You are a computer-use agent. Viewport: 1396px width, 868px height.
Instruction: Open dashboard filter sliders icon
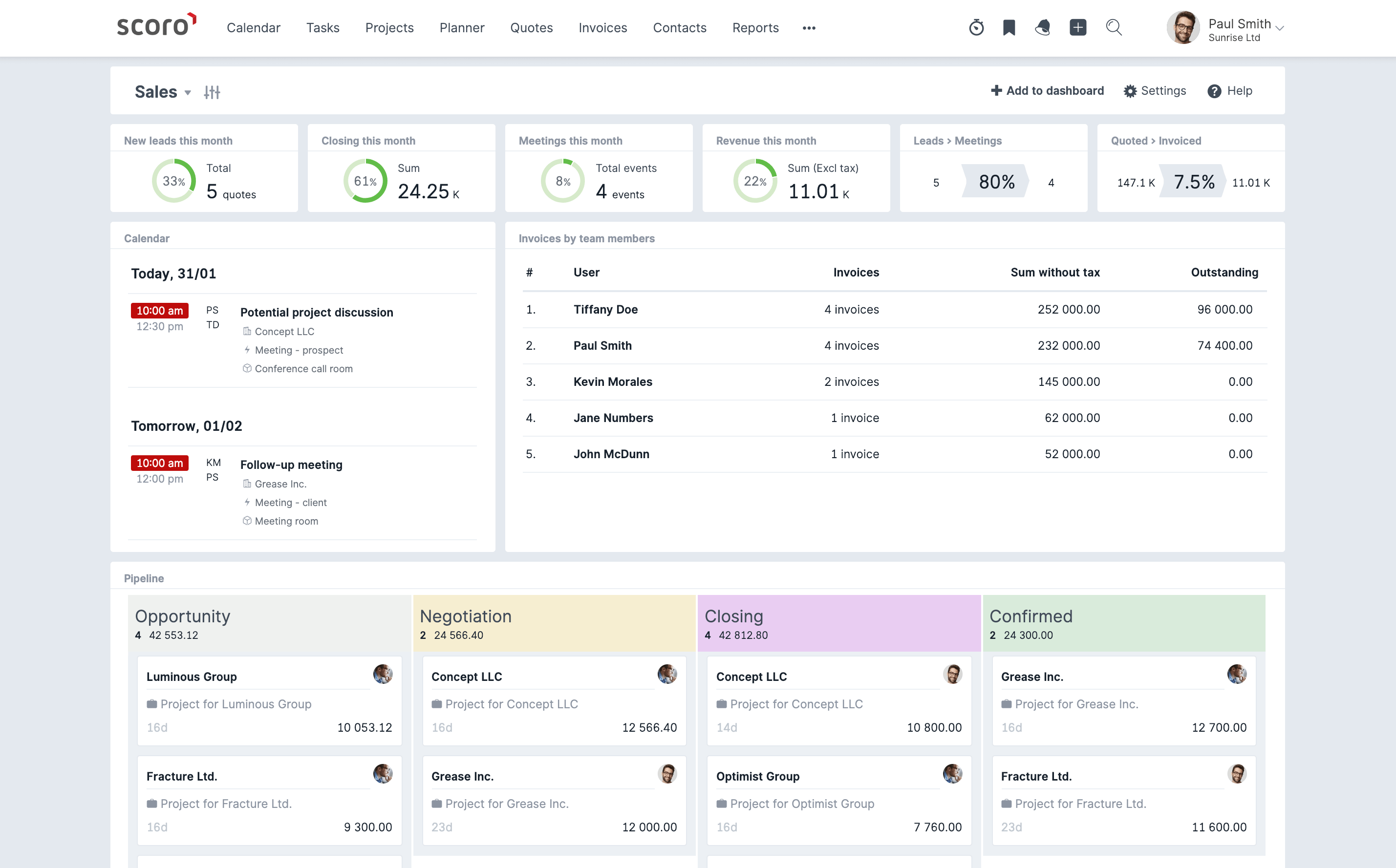[x=212, y=92]
